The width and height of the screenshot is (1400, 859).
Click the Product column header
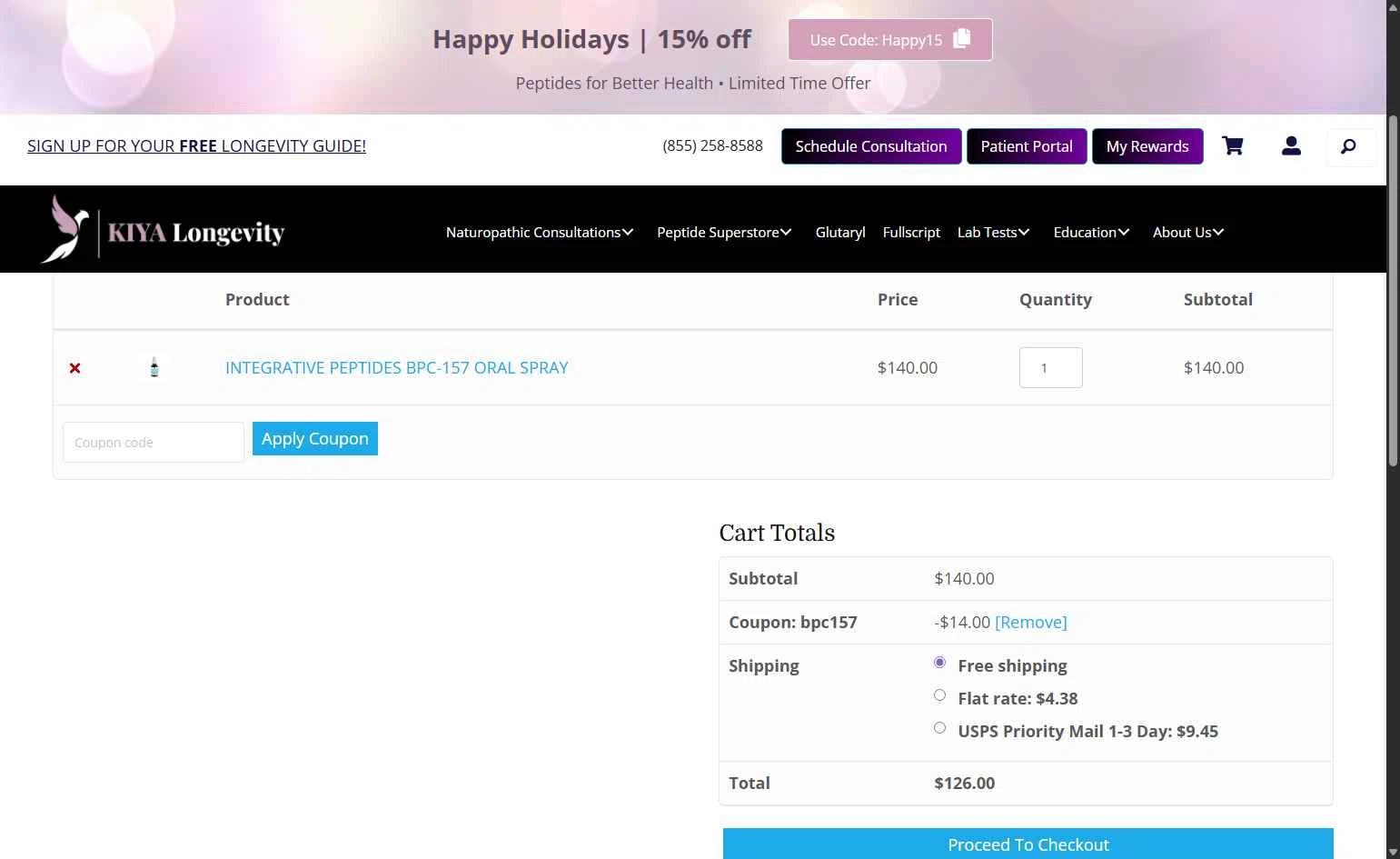click(x=257, y=299)
